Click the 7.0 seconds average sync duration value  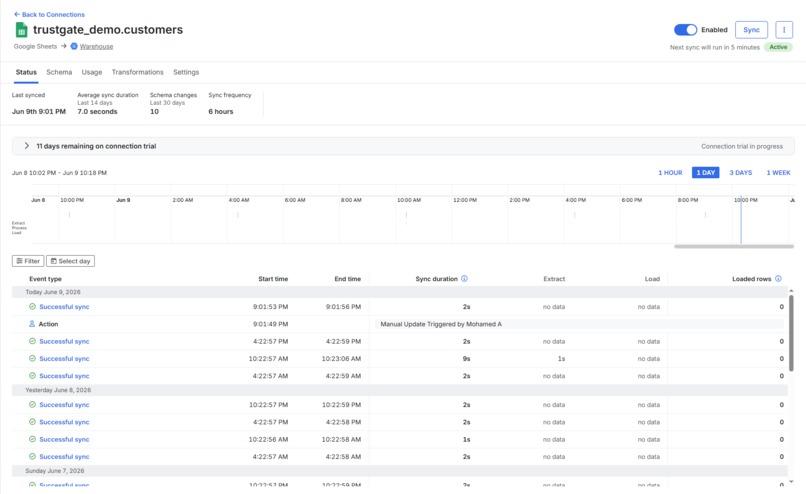click(97, 112)
